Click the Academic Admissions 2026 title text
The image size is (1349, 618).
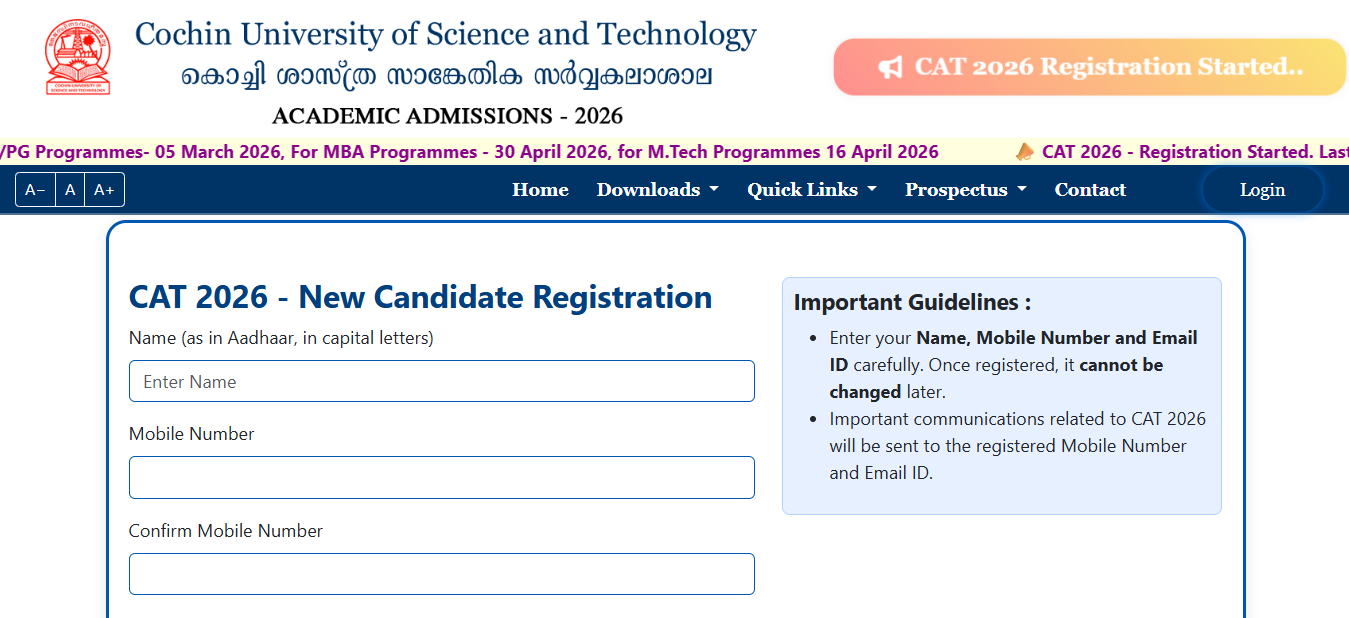click(448, 115)
